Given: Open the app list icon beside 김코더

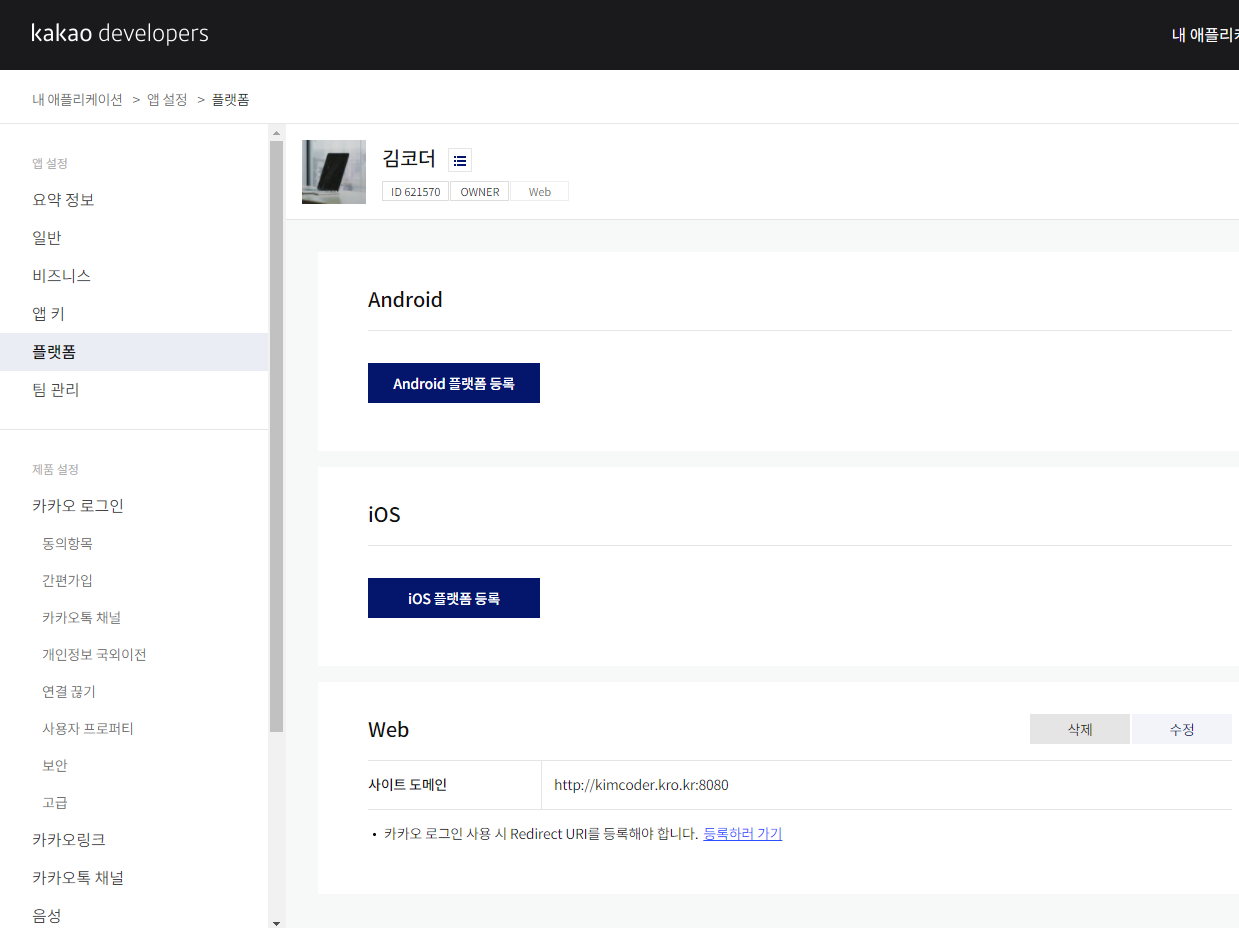Looking at the screenshot, I should 460,160.
